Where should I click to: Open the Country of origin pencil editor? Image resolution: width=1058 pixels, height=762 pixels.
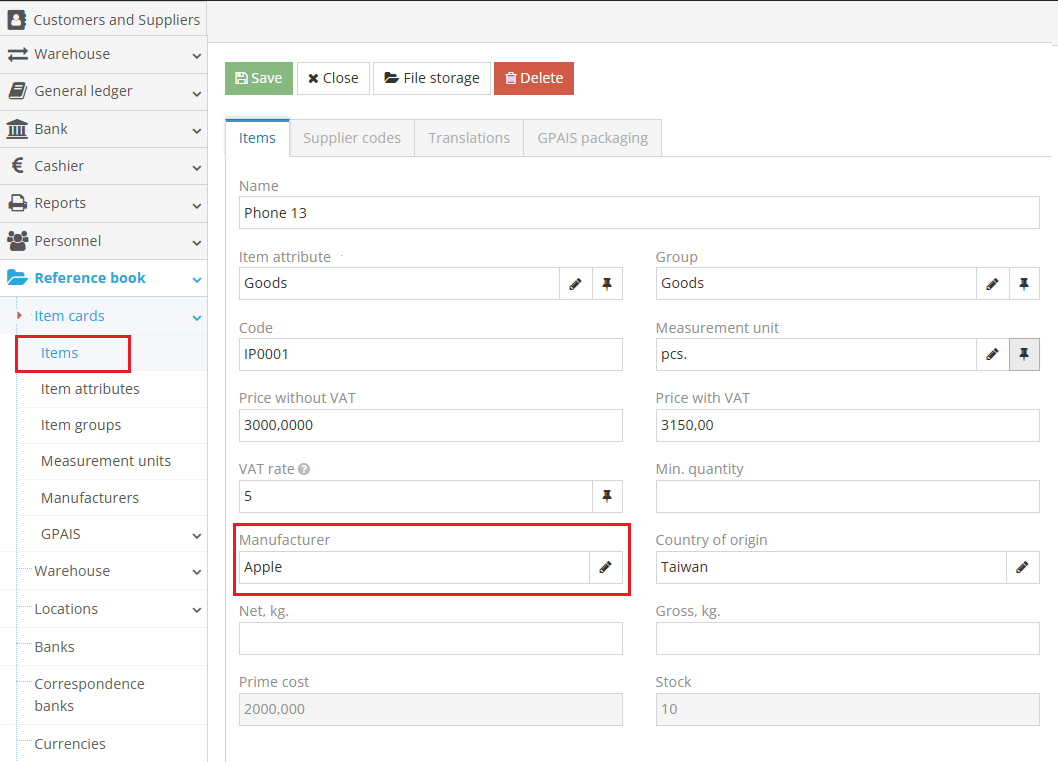pyautogui.click(x=1023, y=567)
